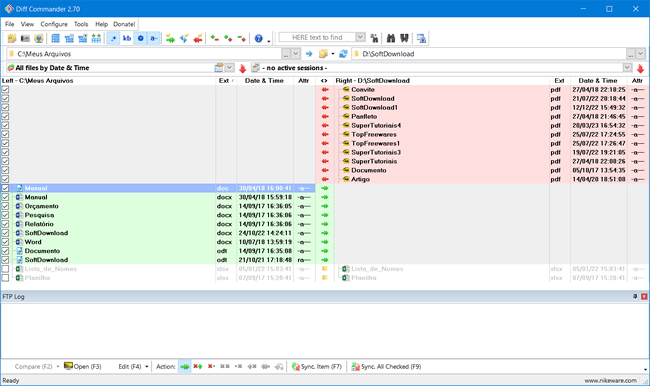Click the sessions document icon
This screenshot has height=386, width=650.
[x=255, y=68]
